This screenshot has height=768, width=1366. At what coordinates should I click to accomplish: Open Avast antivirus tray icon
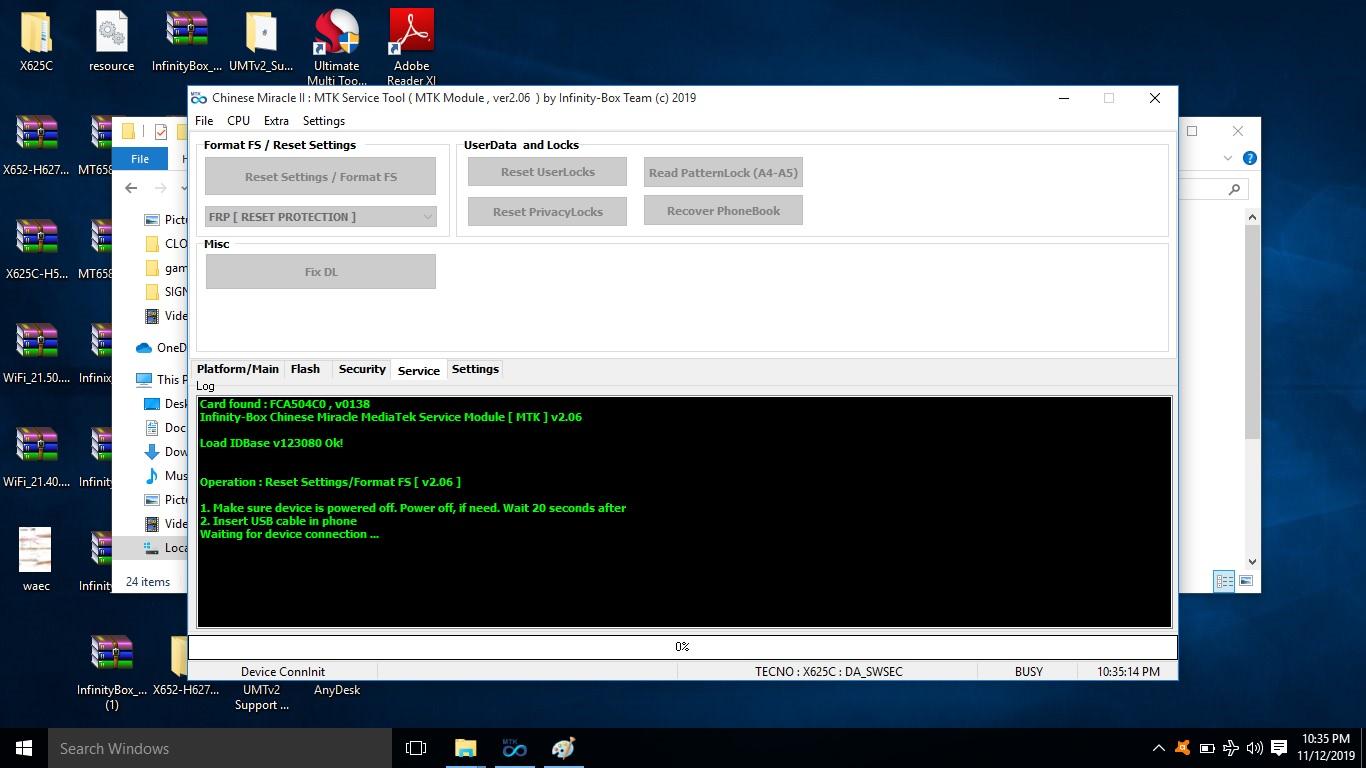point(1182,748)
